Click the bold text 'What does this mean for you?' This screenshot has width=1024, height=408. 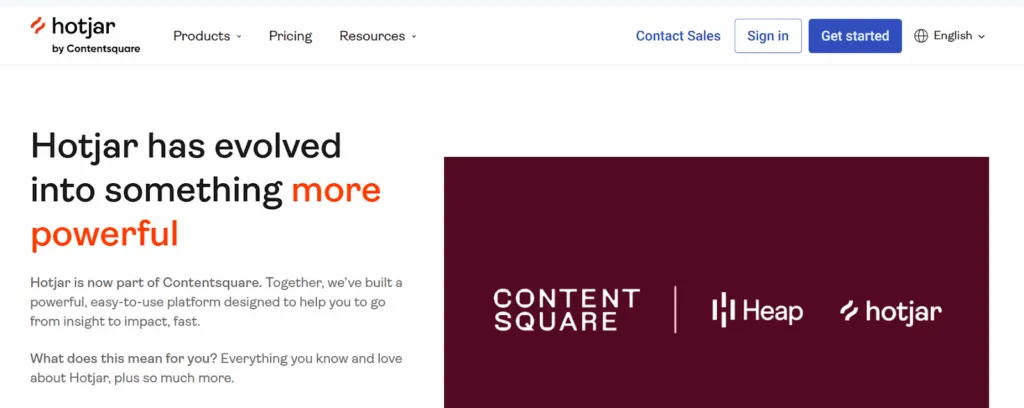(x=124, y=359)
